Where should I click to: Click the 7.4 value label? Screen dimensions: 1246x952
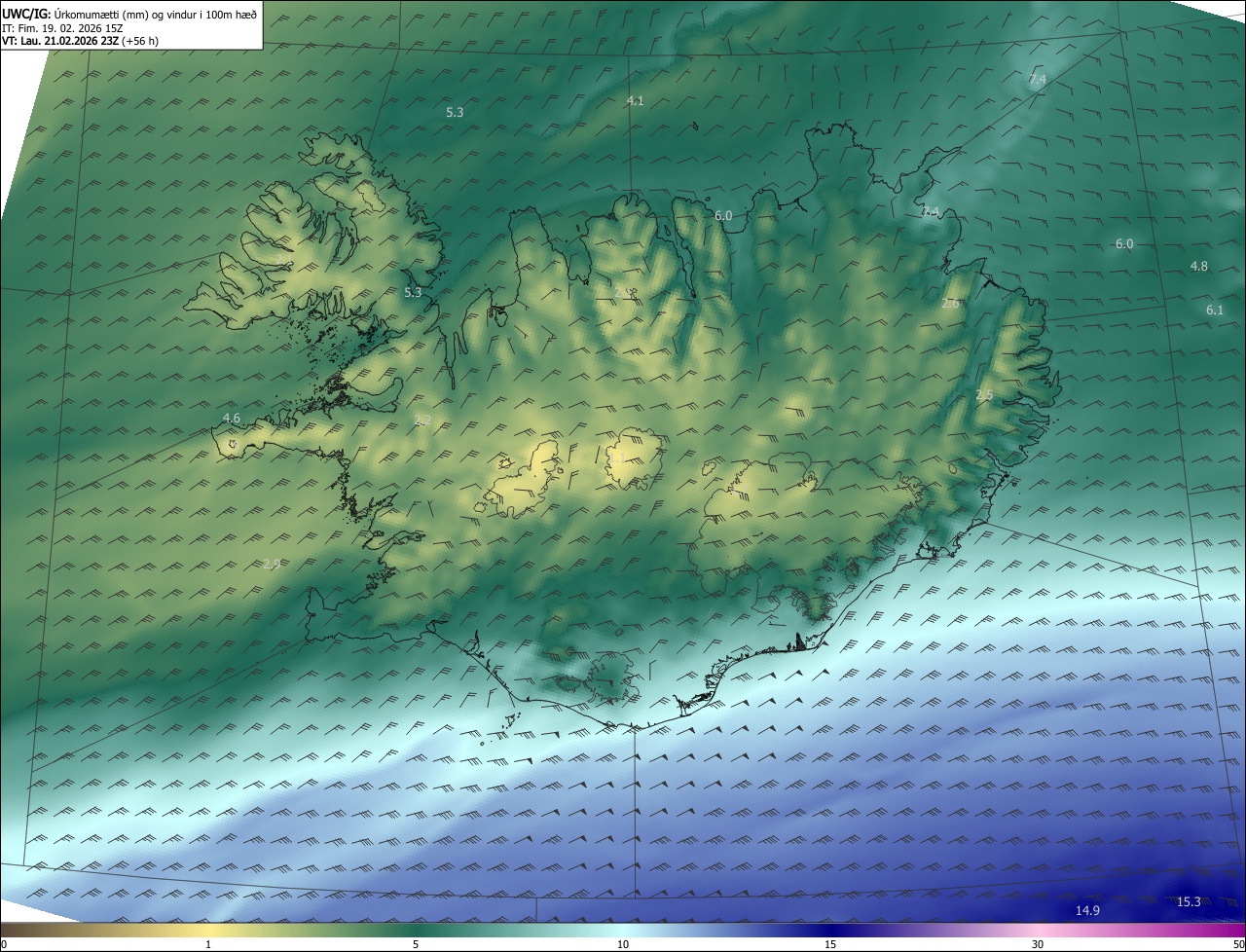[1038, 79]
